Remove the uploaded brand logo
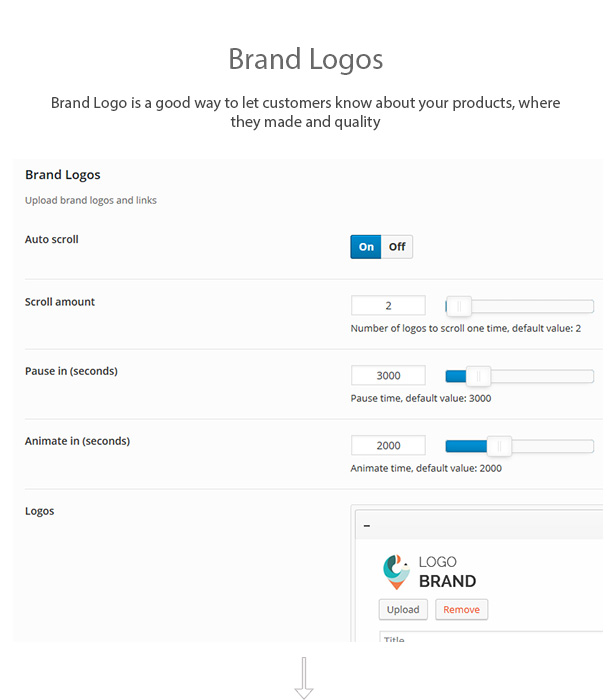Screen dimensions: 616x700 point(462,609)
